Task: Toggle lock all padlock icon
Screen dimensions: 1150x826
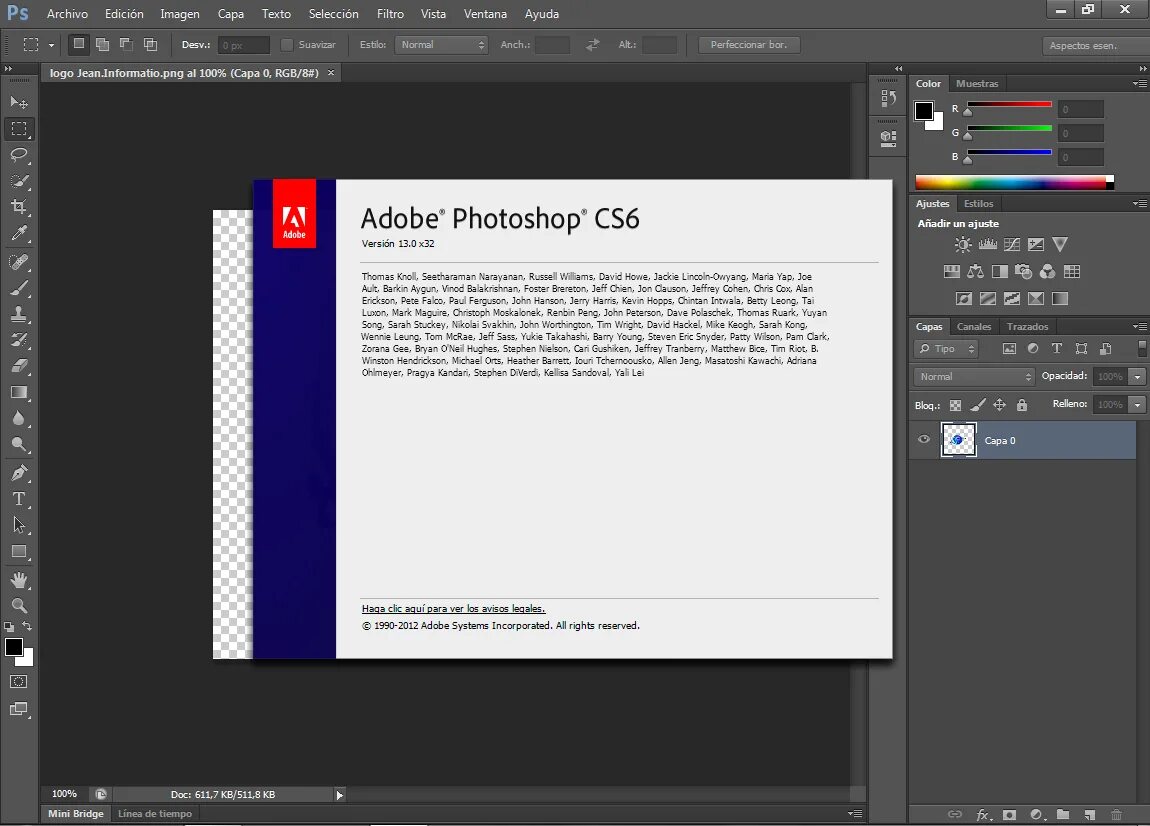Action: [x=1022, y=405]
